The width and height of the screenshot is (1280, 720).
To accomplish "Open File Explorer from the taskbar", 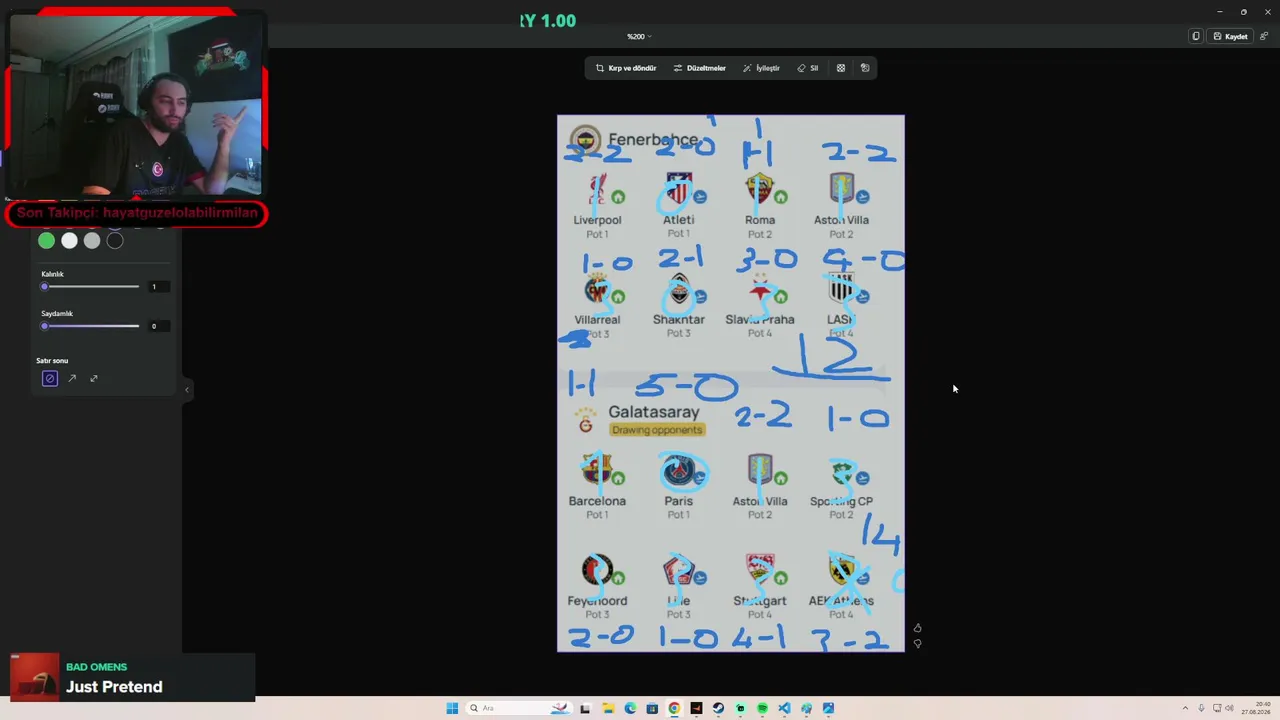I will [608, 708].
